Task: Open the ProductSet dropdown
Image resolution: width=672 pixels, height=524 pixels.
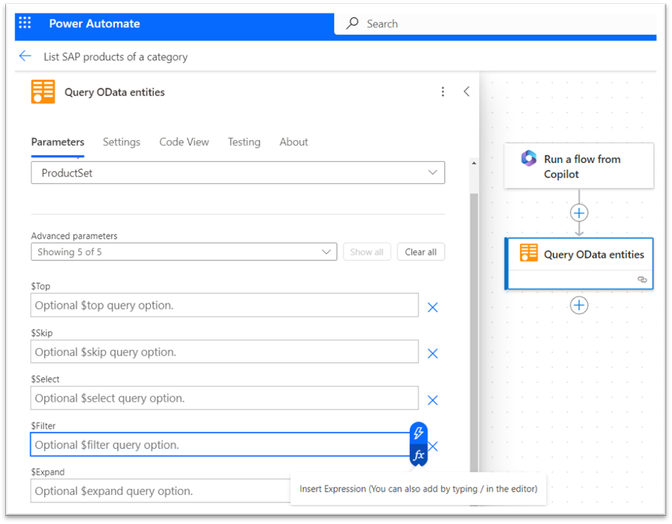Action: click(238, 173)
